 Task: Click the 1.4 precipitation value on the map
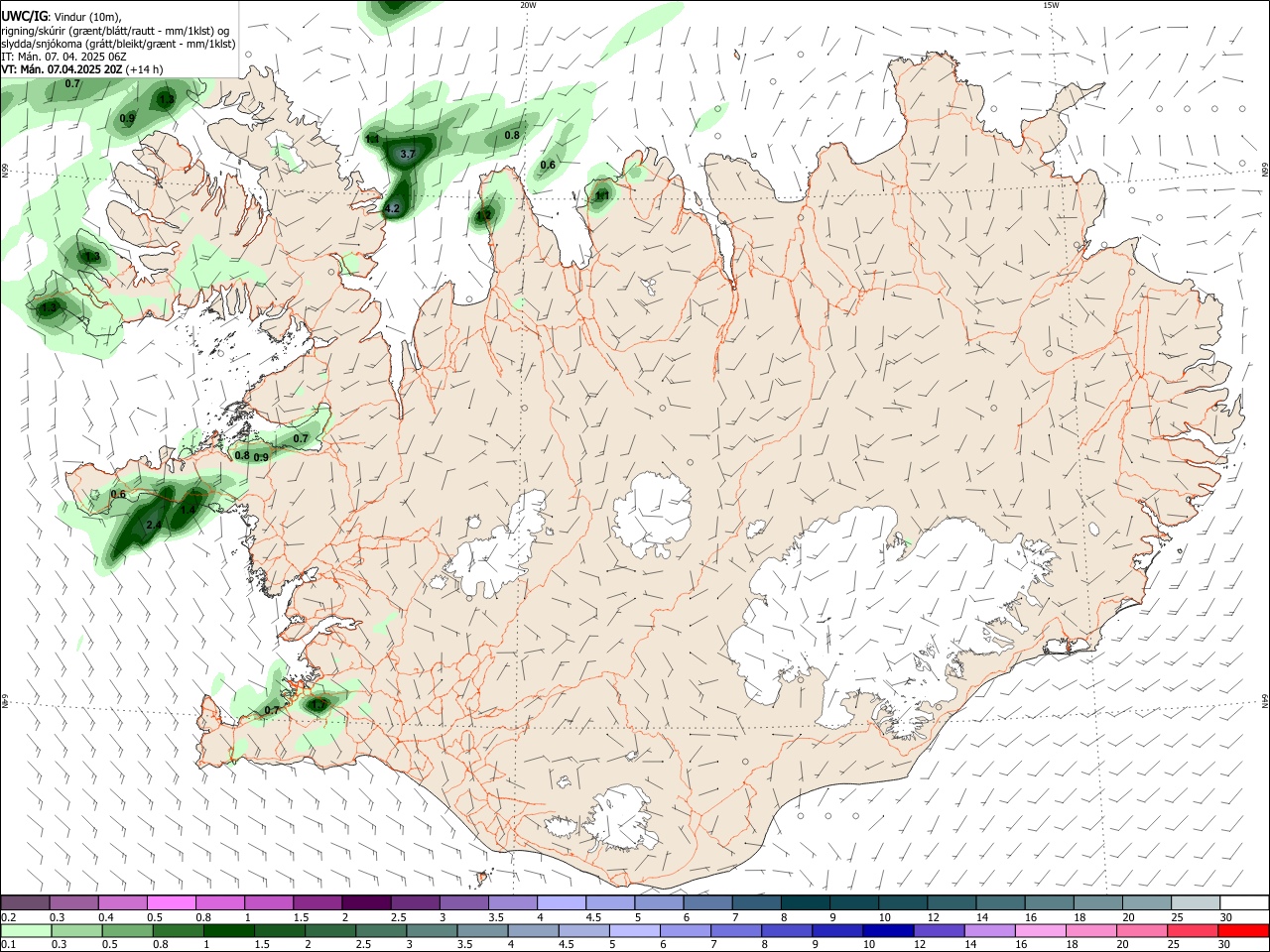click(188, 510)
